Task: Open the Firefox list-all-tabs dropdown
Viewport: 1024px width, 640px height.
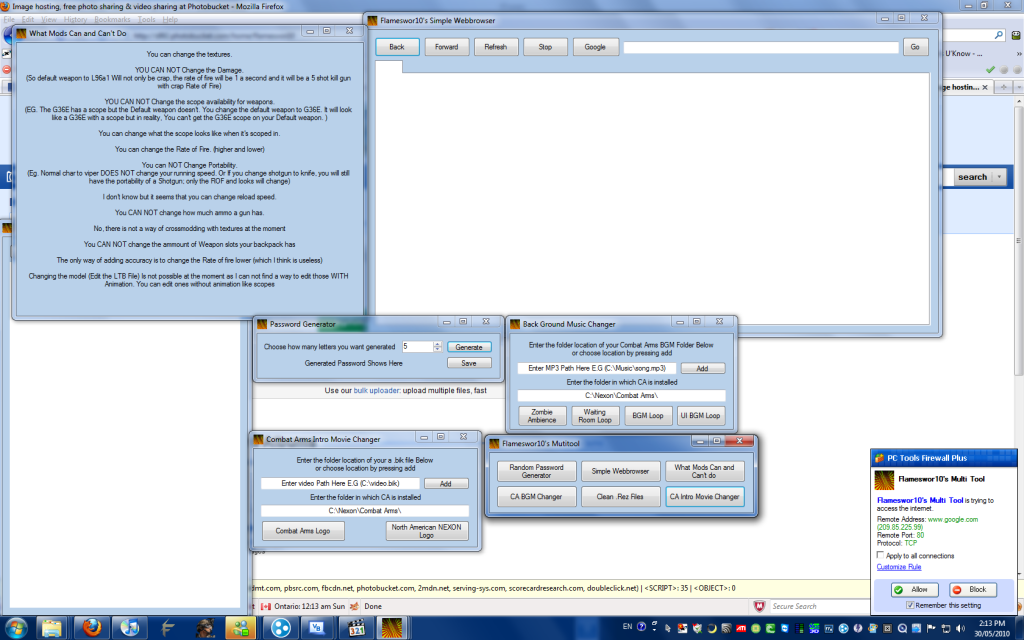Action: click(1018, 87)
